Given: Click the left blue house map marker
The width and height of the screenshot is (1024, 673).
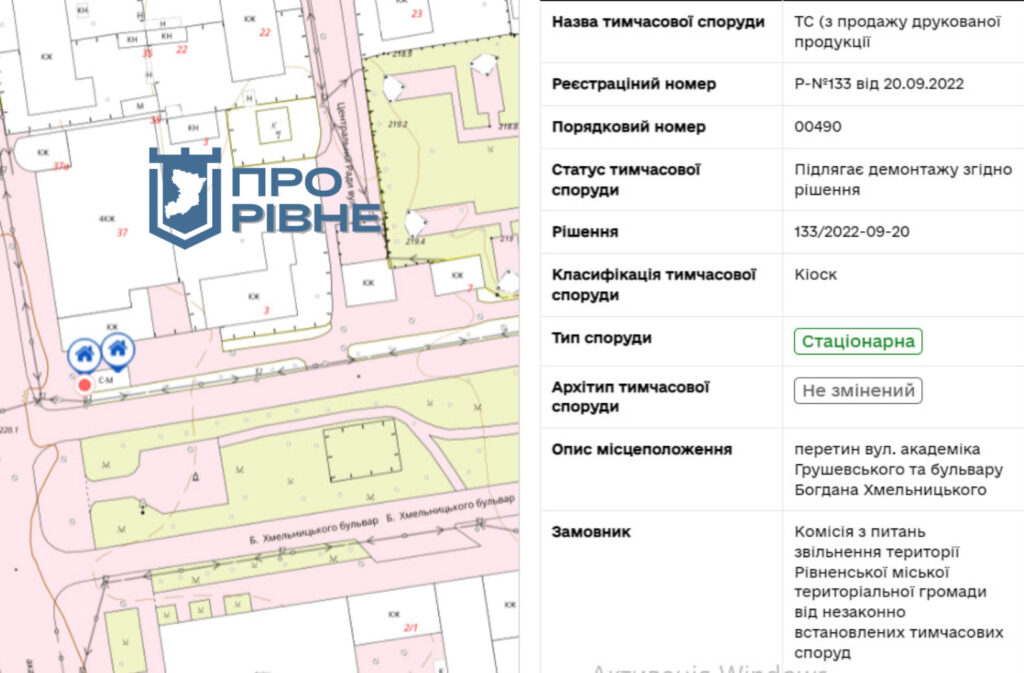Looking at the screenshot, I should point(84,354).
